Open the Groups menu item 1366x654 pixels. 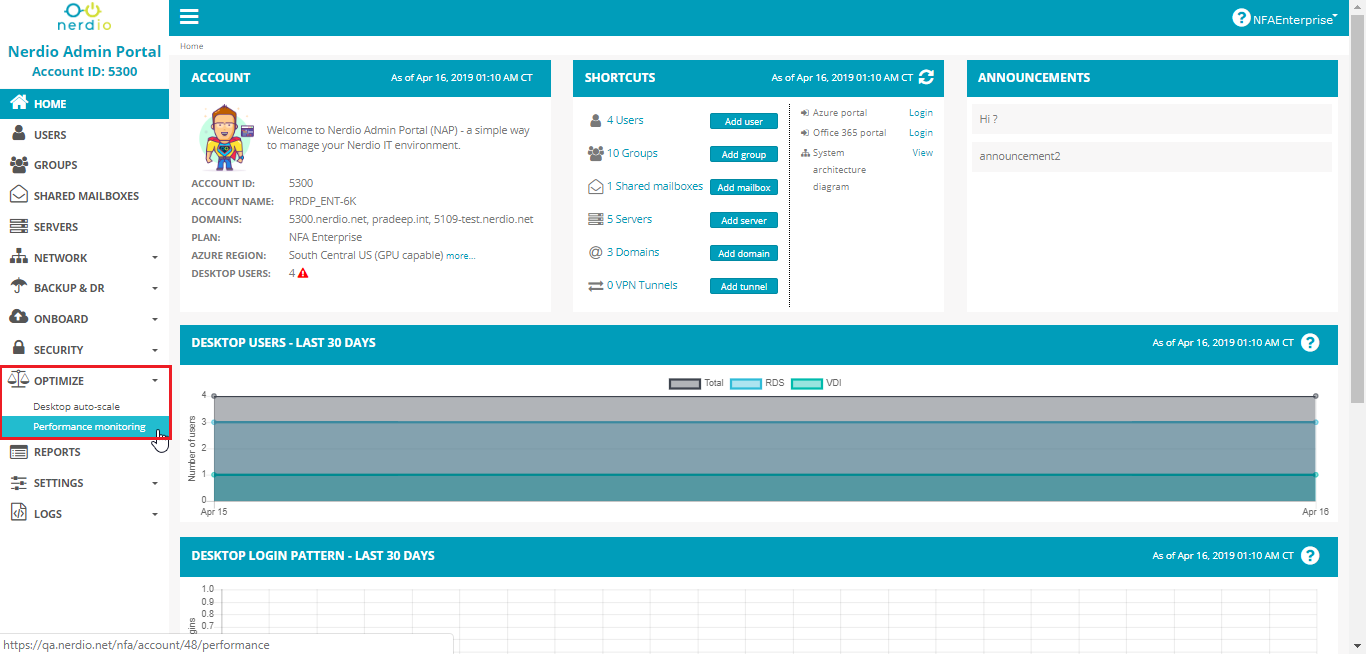click(x=84, y=165)
